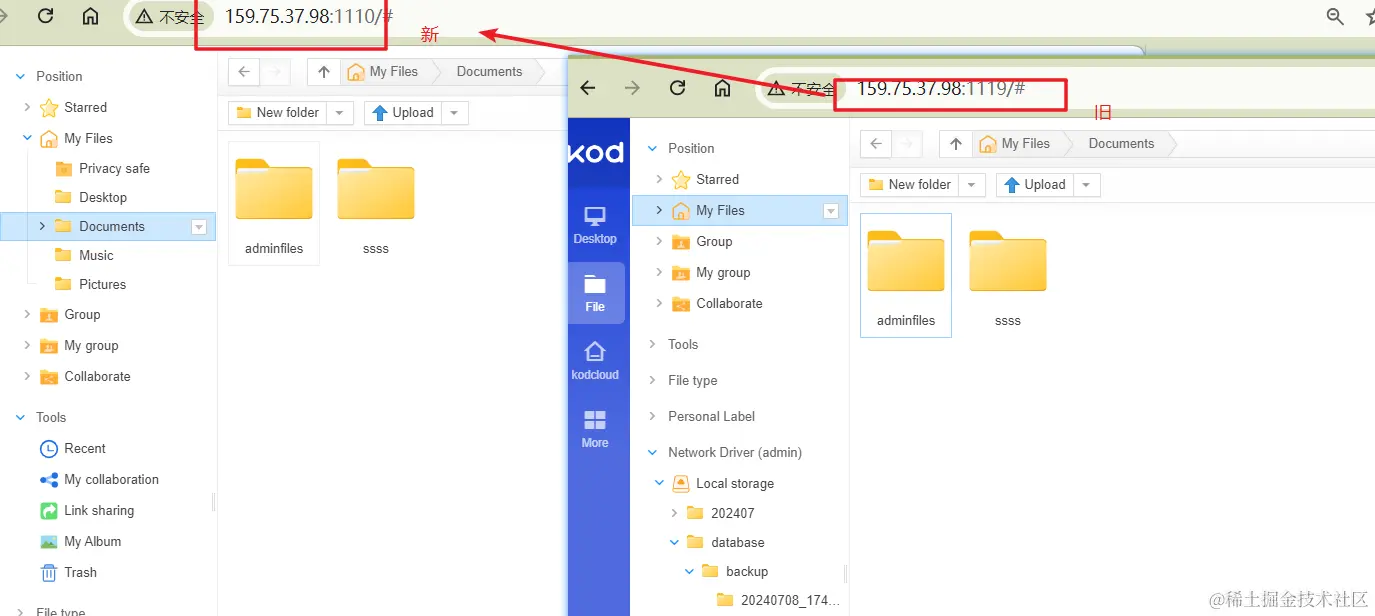Click New folder in the front window
The height and width of the screenshot is (616, 1375).
point(910,185)
